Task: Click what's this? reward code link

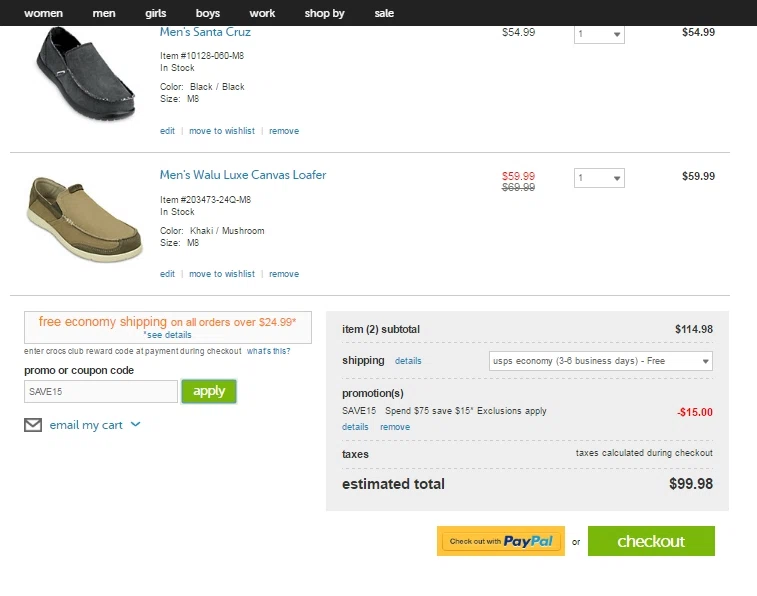Action: click(x=268, y=351)
